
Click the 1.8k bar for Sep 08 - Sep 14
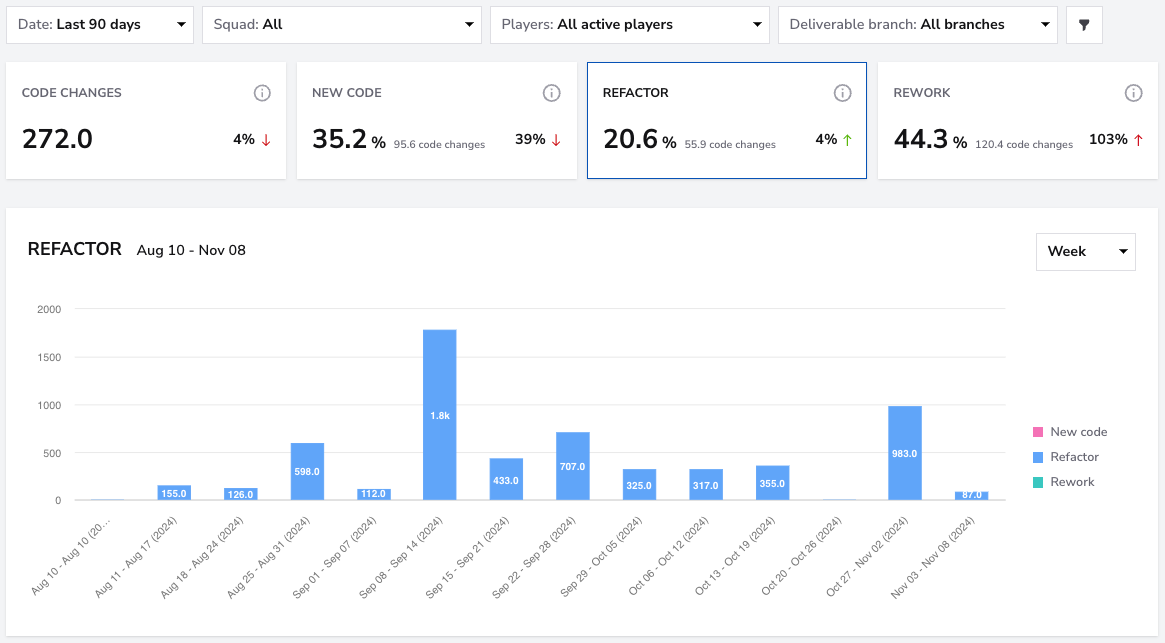440,415
